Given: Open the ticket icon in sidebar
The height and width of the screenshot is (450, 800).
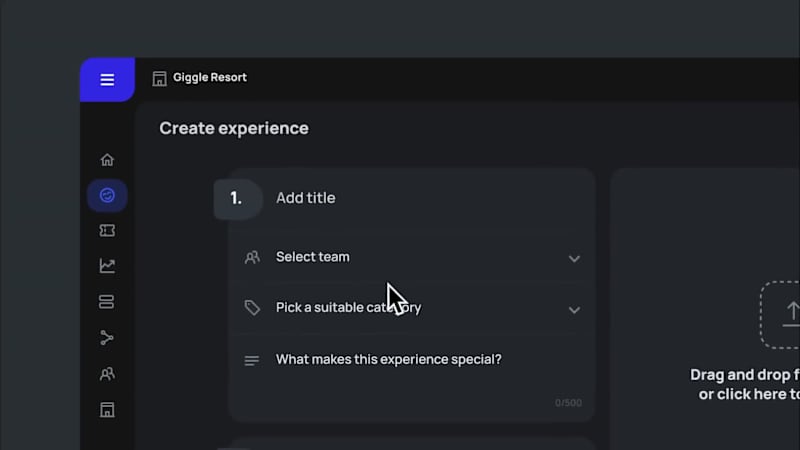Looking at the screenshot, I should pyautogui.click(x=107, y=231).
